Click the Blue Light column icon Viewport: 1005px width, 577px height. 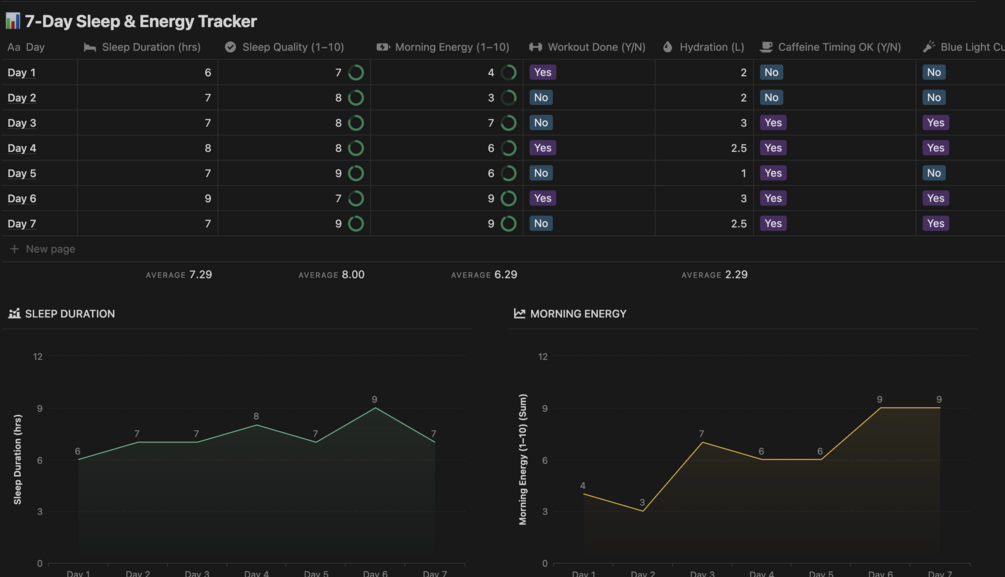click(929, 47)
